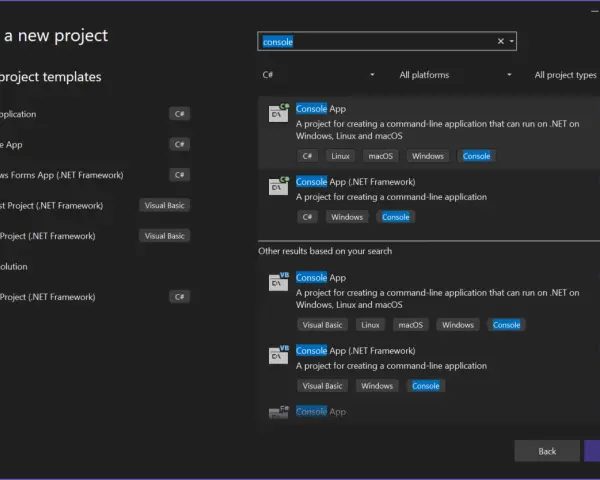Click the macOS tag under C# Console App
Viewport: 600px width, 480px height.
380,156
